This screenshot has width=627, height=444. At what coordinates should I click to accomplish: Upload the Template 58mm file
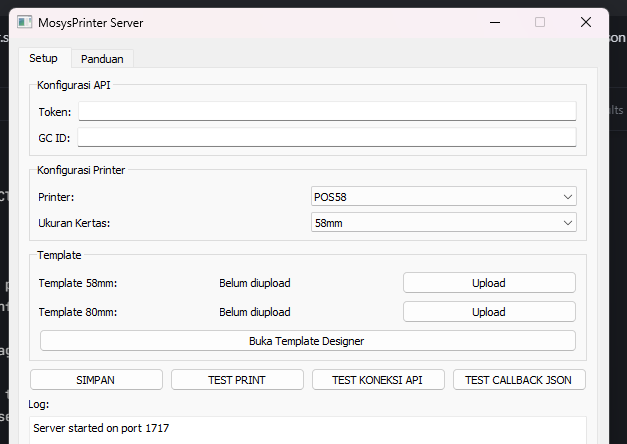click(489, 283)
